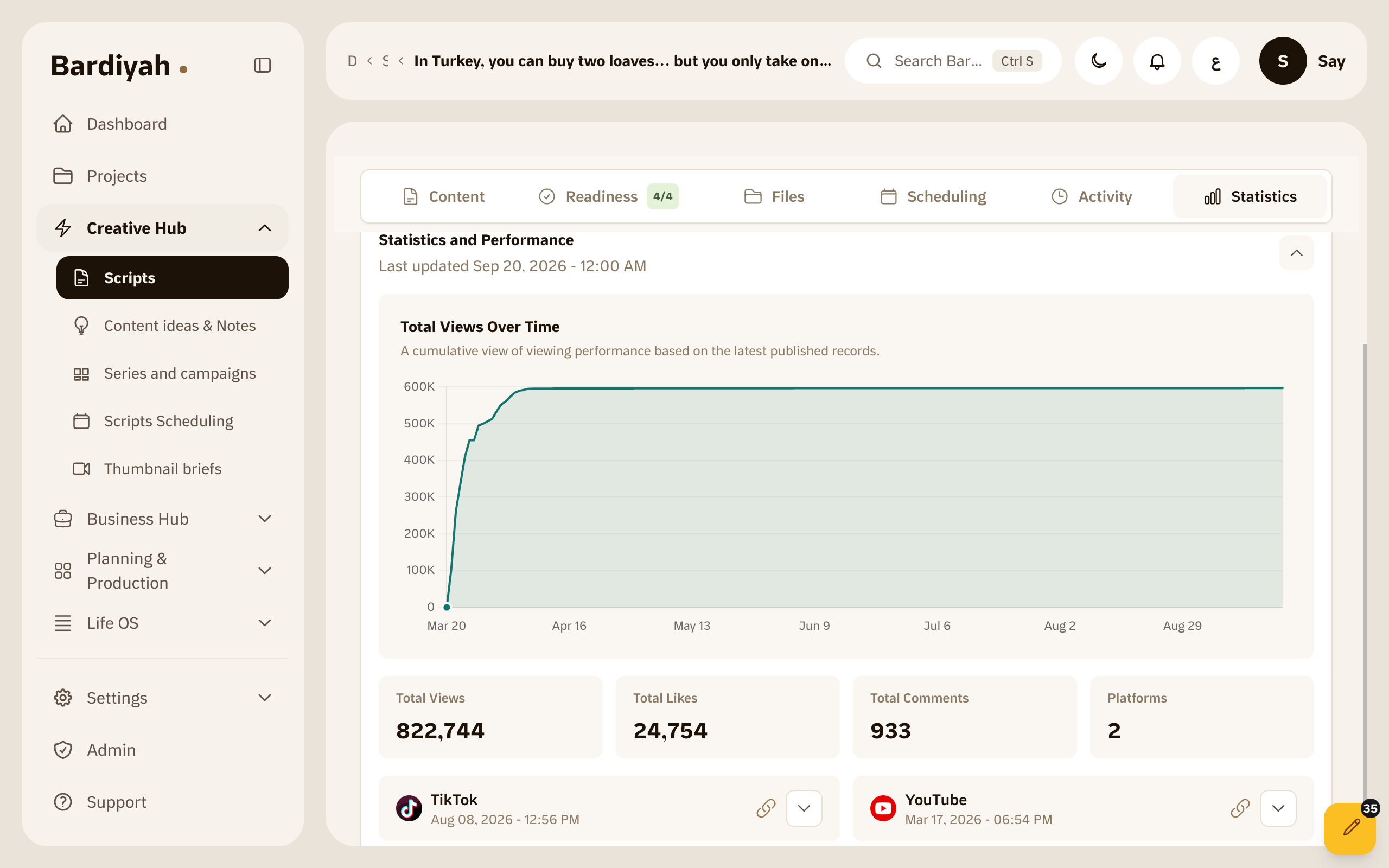Copy the YouTube link icon

pos(1240,808)
